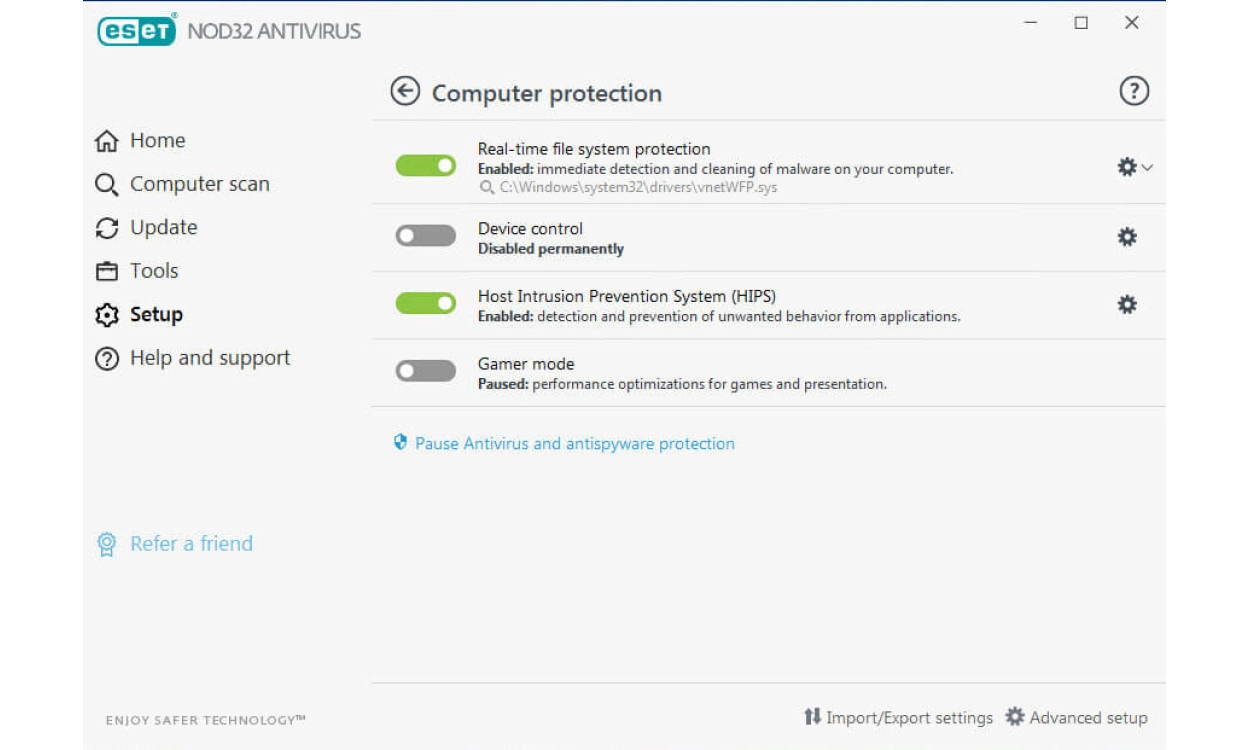Enable the Device control toggle
Viewport: 1250px width, 750px height.
pyautogui.click(x=426, y=236)
